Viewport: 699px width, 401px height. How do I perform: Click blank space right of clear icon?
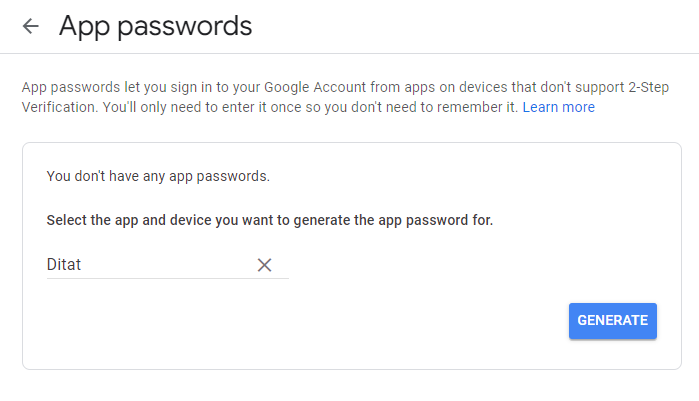pos(450,265)
